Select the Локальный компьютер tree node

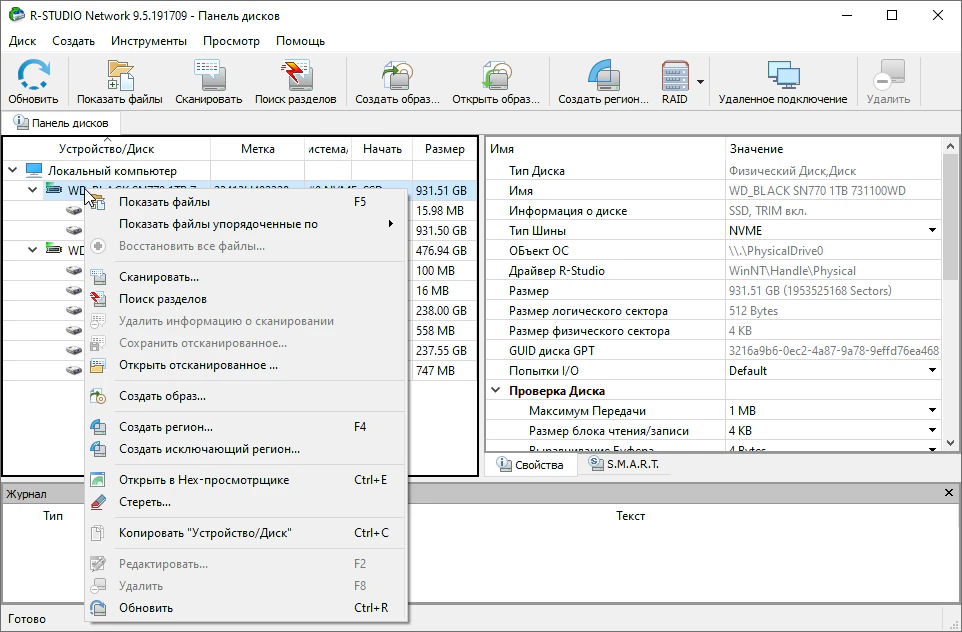(112, 171)
